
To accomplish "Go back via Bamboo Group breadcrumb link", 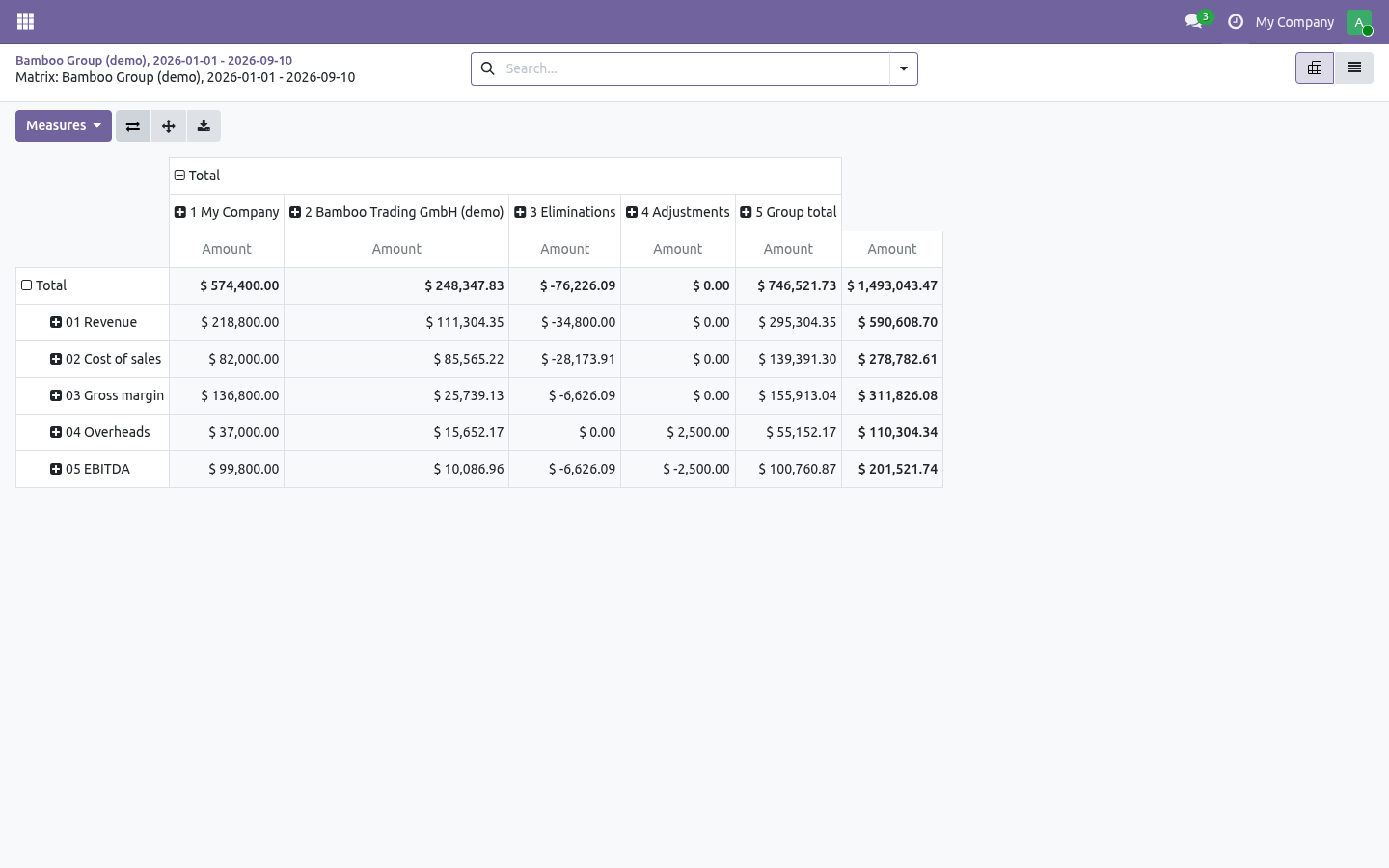I will (x=153, y=60).
